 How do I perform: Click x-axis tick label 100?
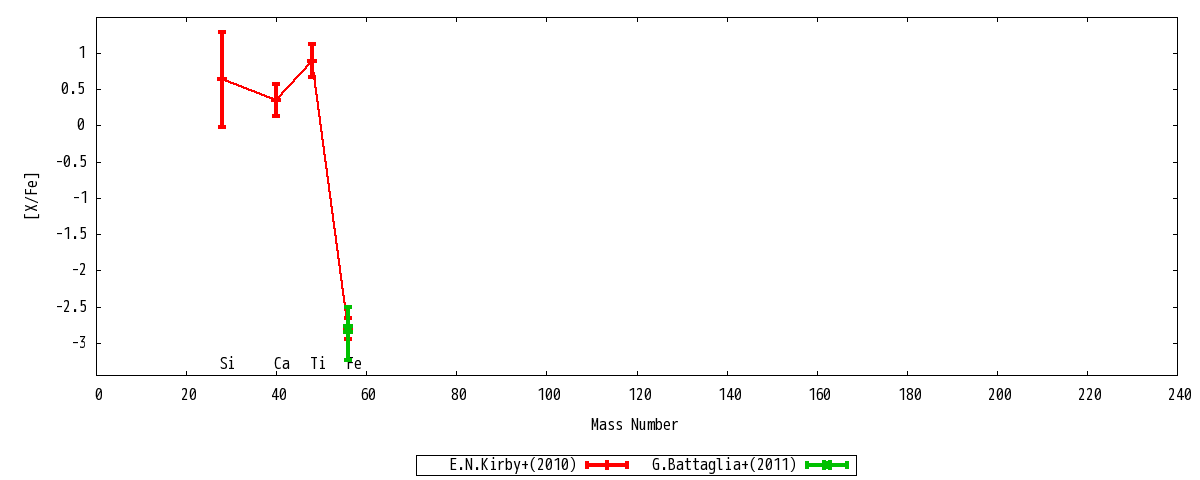tap(548, 395)
